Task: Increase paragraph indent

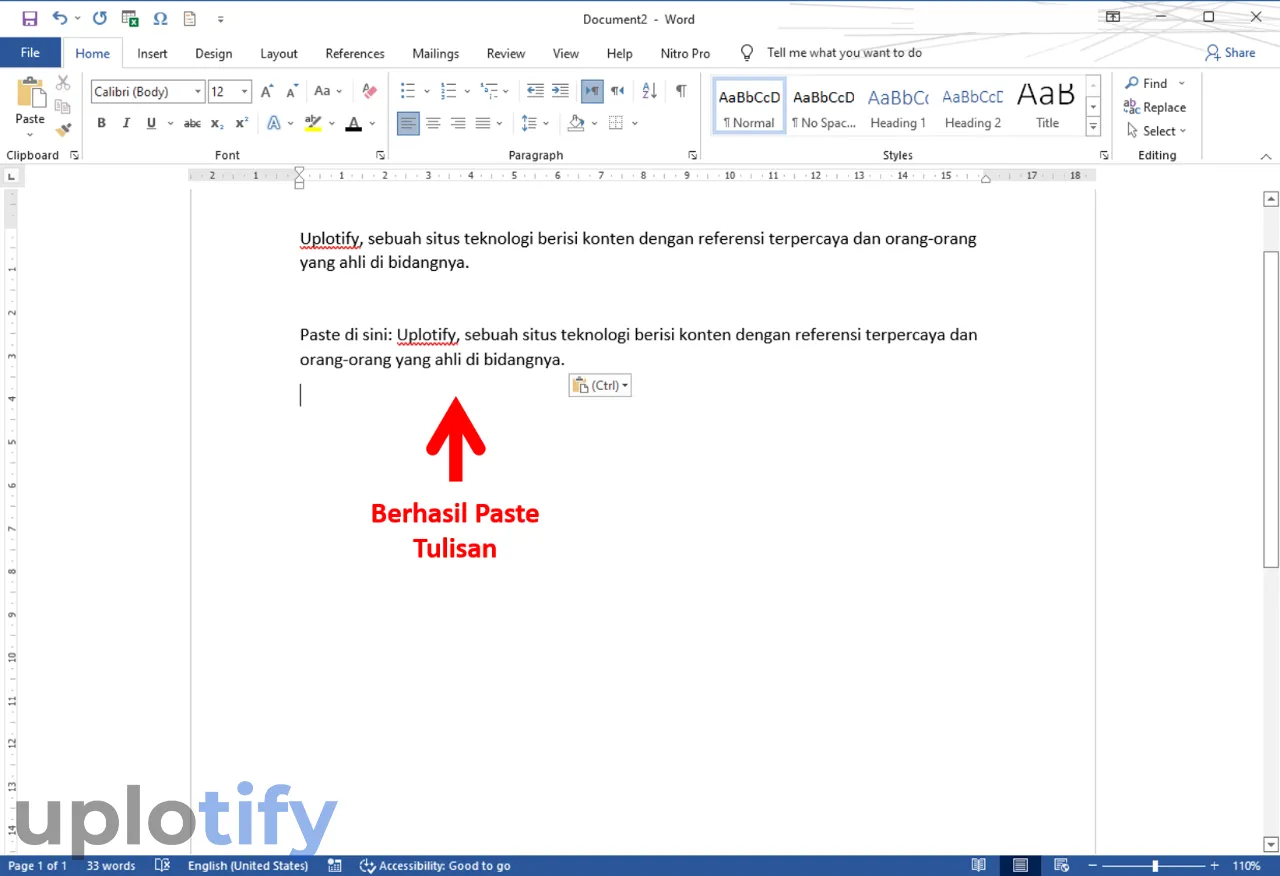Action: coord(561,91)
